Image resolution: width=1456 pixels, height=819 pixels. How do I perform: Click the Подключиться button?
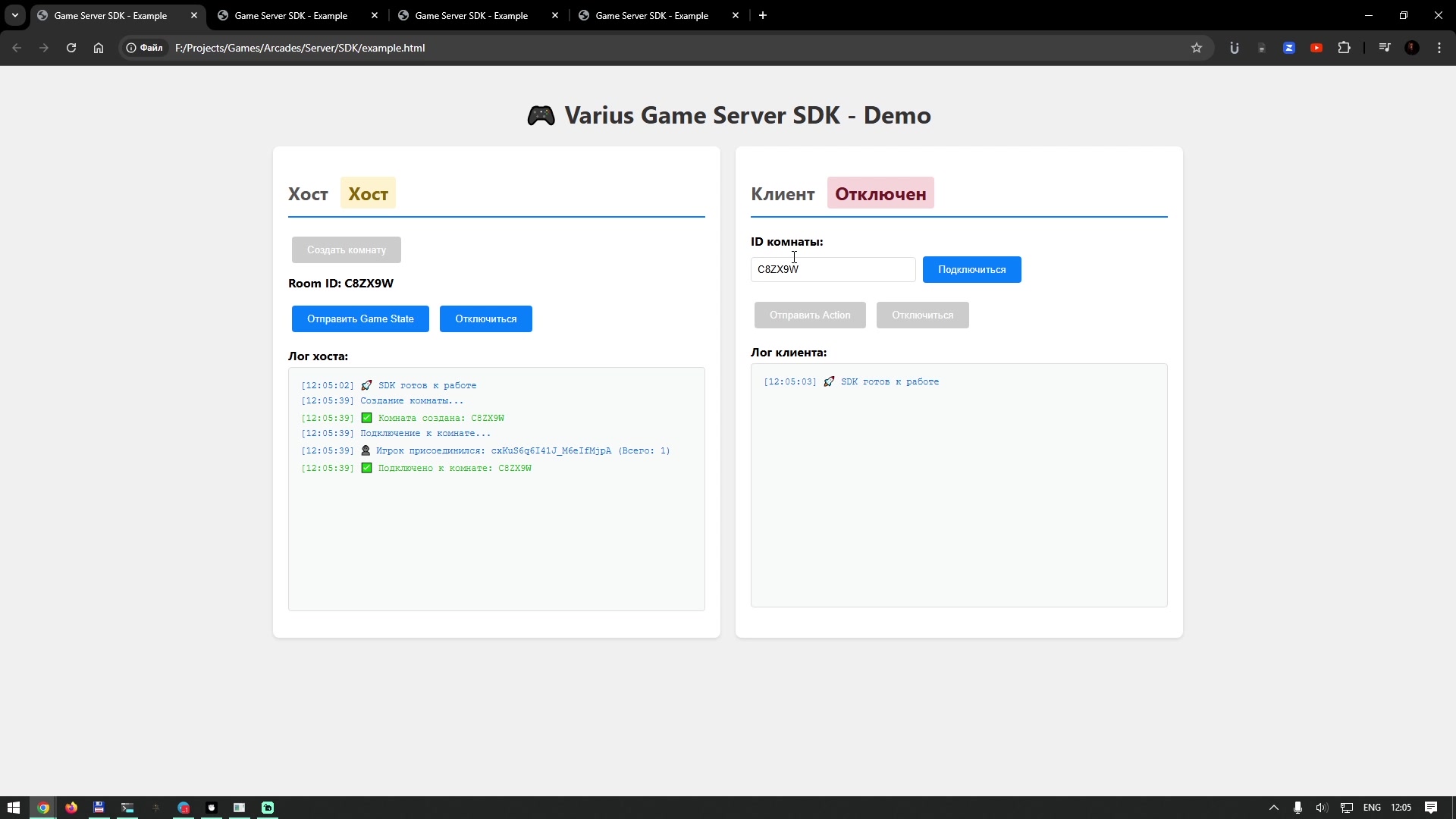pyautogui.click(x=971, y=270)
